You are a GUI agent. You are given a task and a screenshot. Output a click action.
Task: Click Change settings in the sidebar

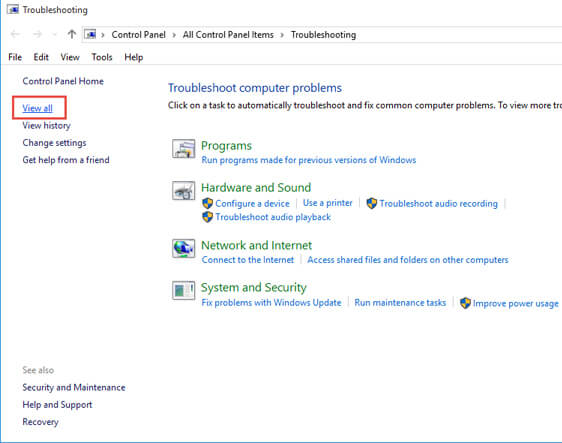coord(54,143)
